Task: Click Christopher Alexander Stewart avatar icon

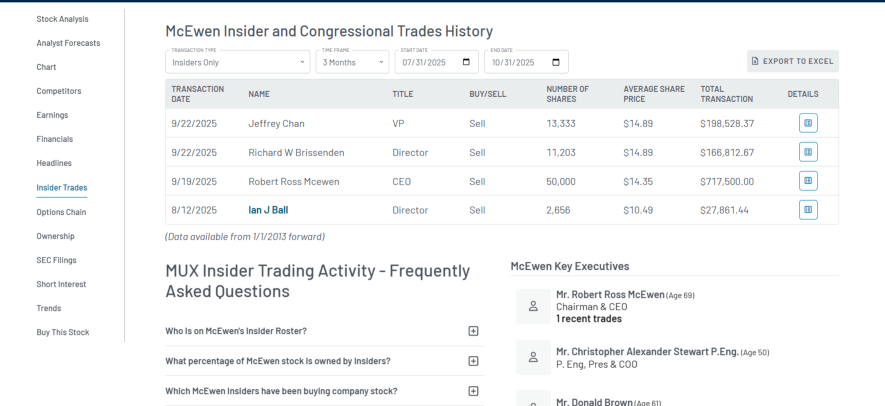Action: [533, 357]
